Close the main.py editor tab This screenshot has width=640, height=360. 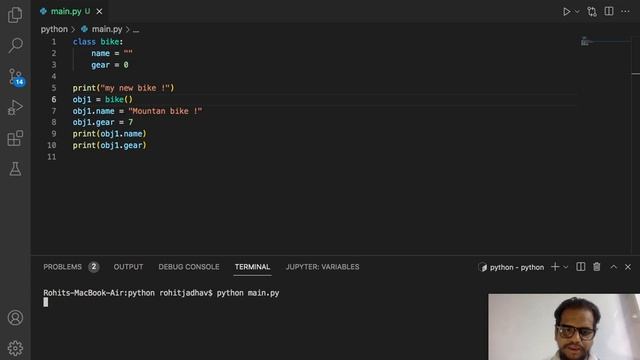(99, 11)
